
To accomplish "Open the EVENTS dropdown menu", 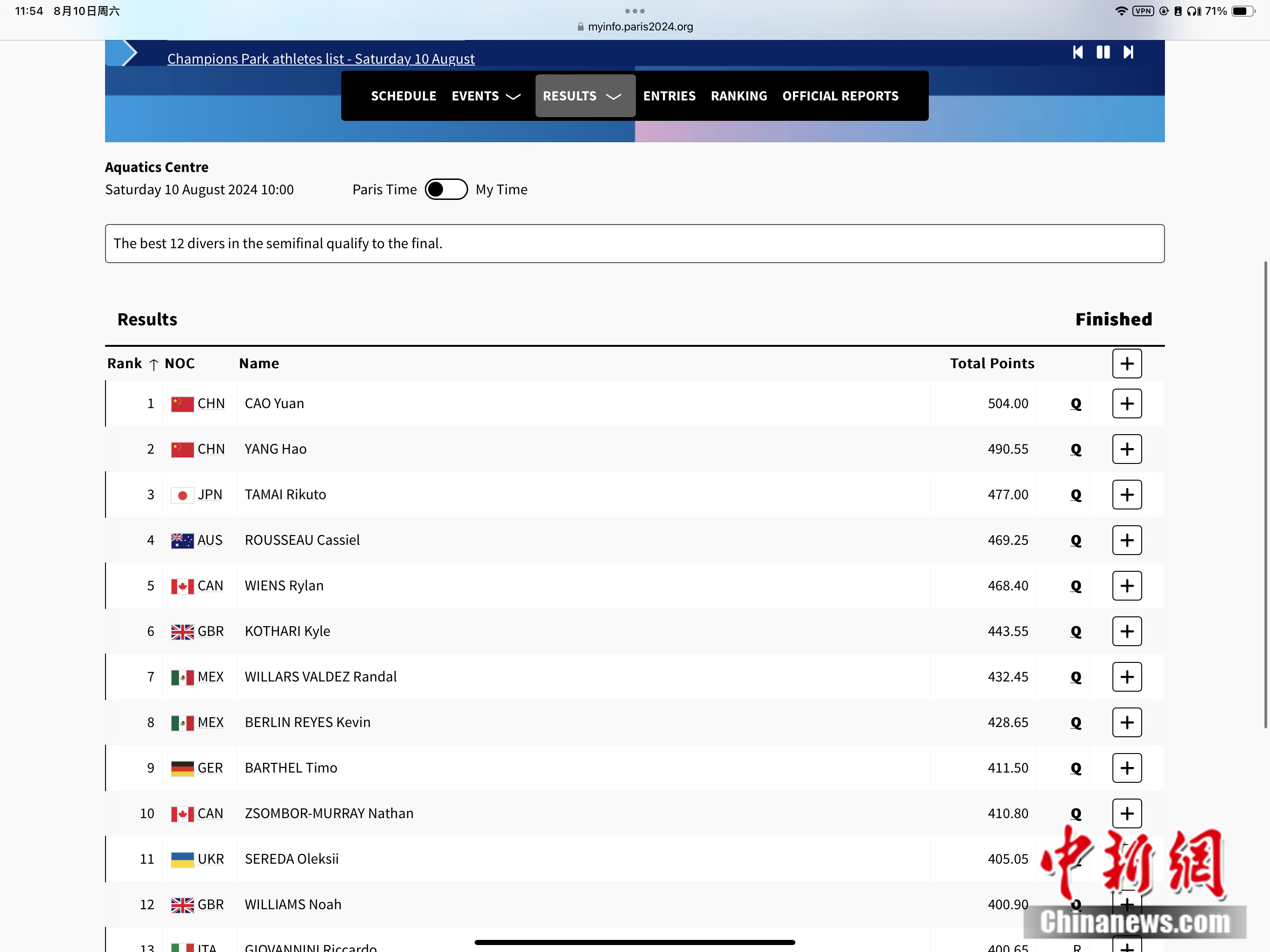I will click(x=486, y=96).
